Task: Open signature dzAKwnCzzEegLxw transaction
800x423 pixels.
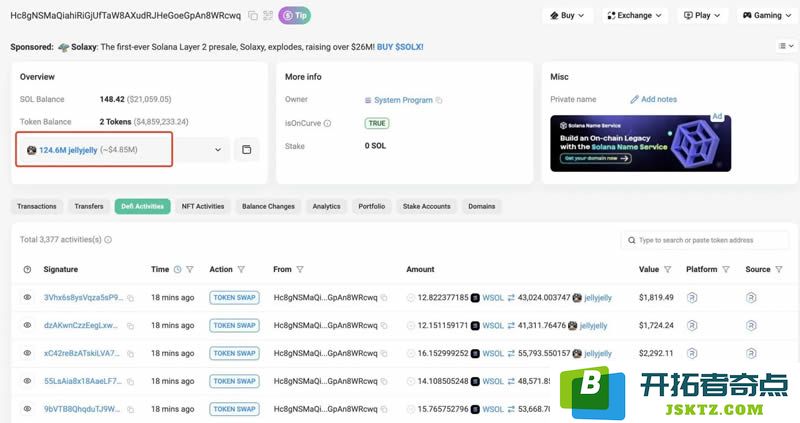Action: tap(81, 326)
